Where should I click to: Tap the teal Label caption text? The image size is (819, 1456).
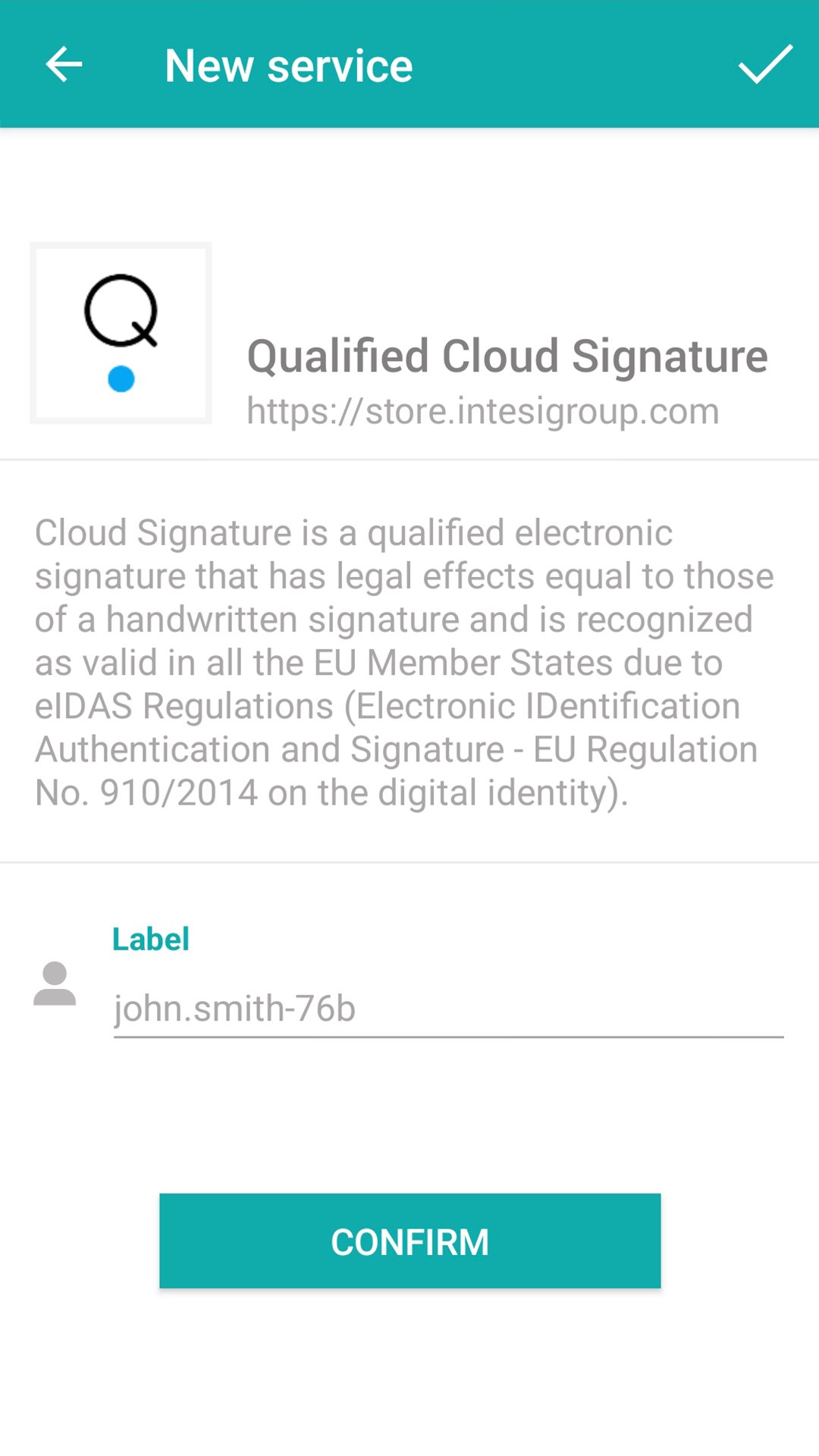150,940
